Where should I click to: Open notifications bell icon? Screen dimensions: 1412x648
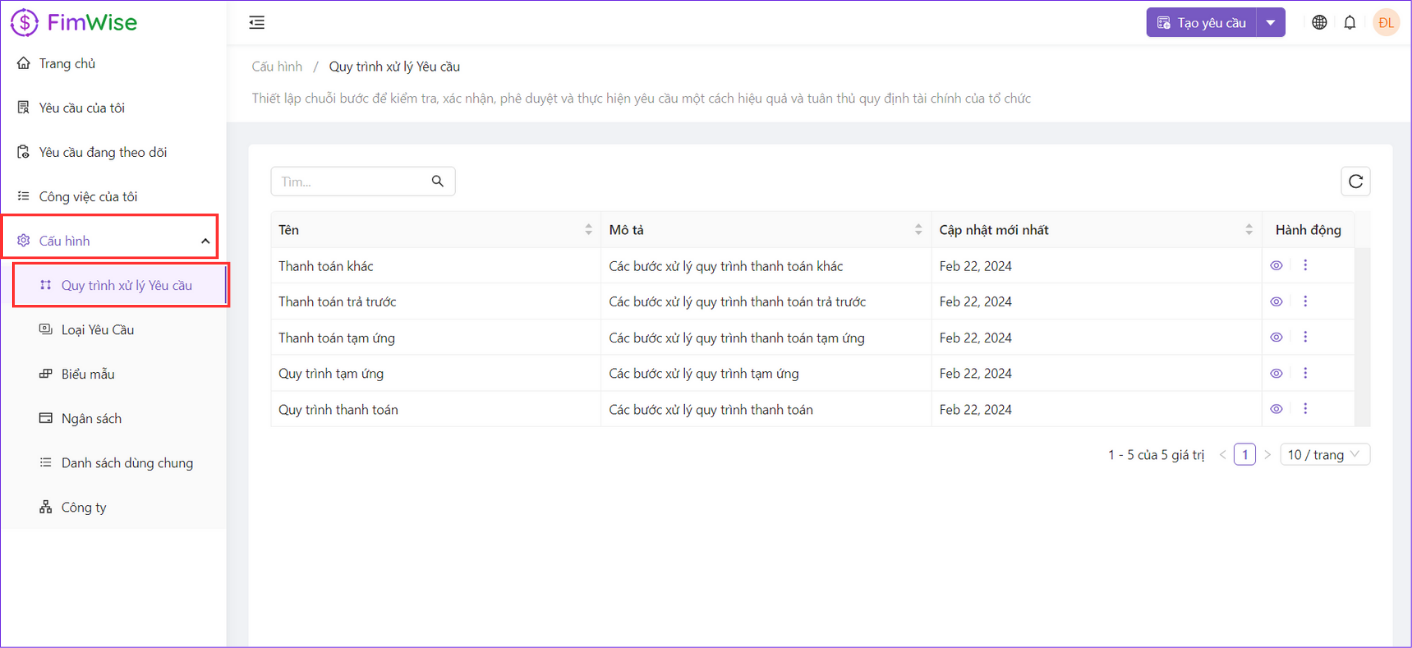point(1350,23)
